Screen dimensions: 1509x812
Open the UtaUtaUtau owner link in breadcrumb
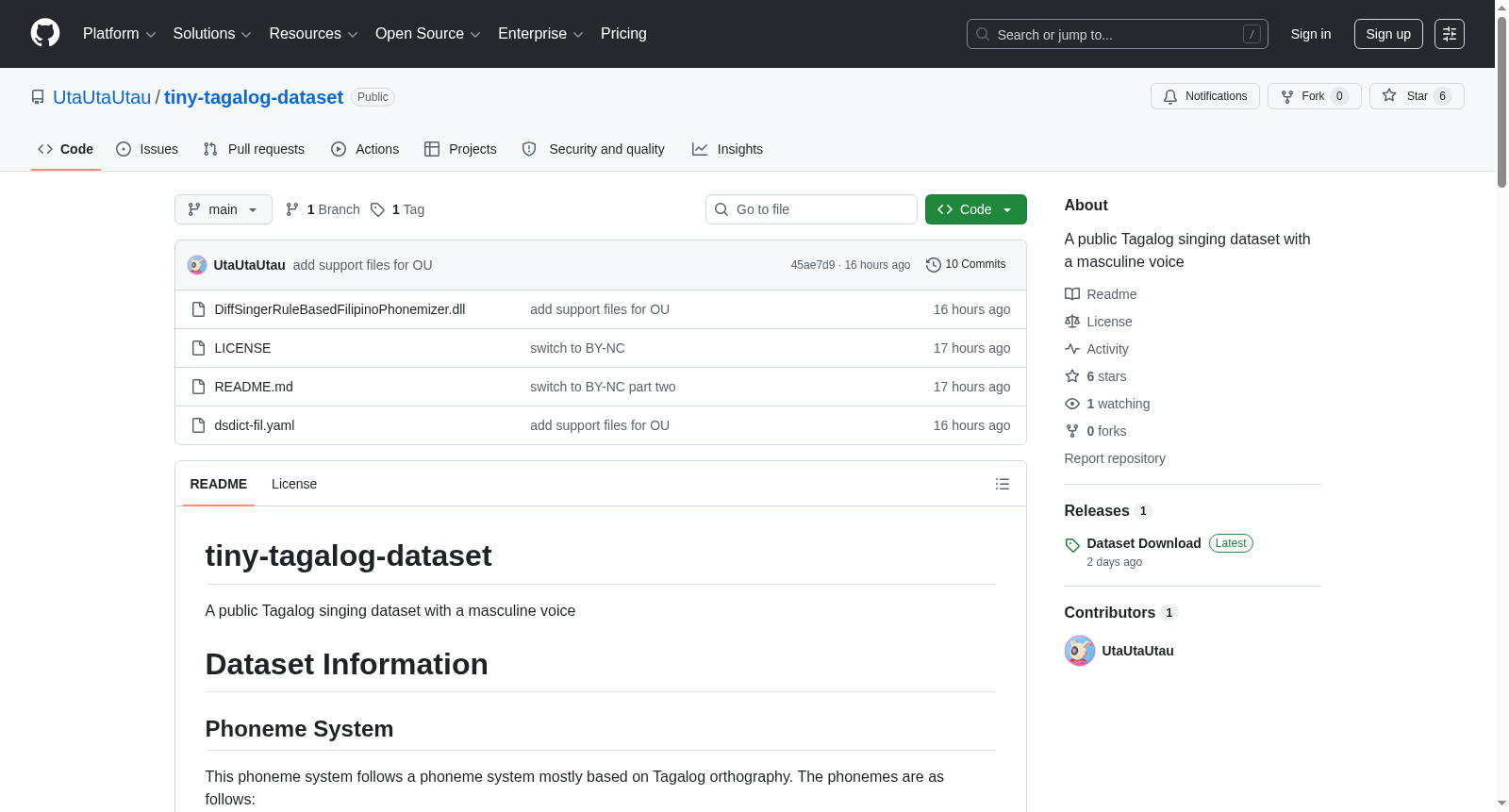point(102,97)
